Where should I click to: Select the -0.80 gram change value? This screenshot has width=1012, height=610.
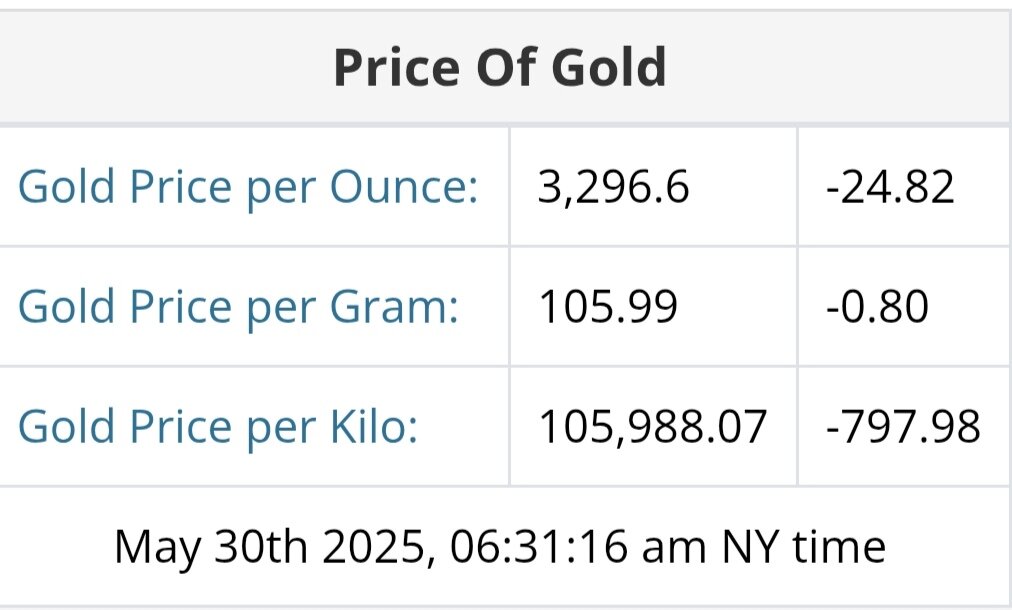[877, 307]
